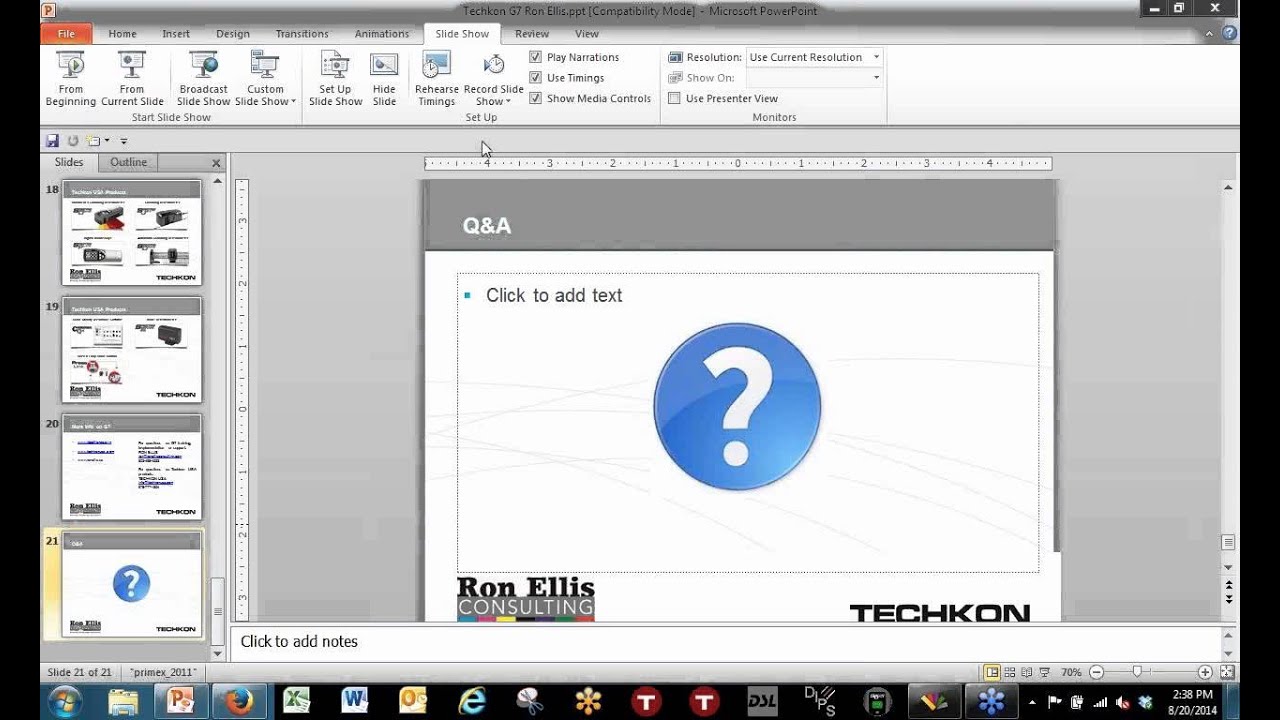
Task: Click the Windows Start orb
Action: 65,700
